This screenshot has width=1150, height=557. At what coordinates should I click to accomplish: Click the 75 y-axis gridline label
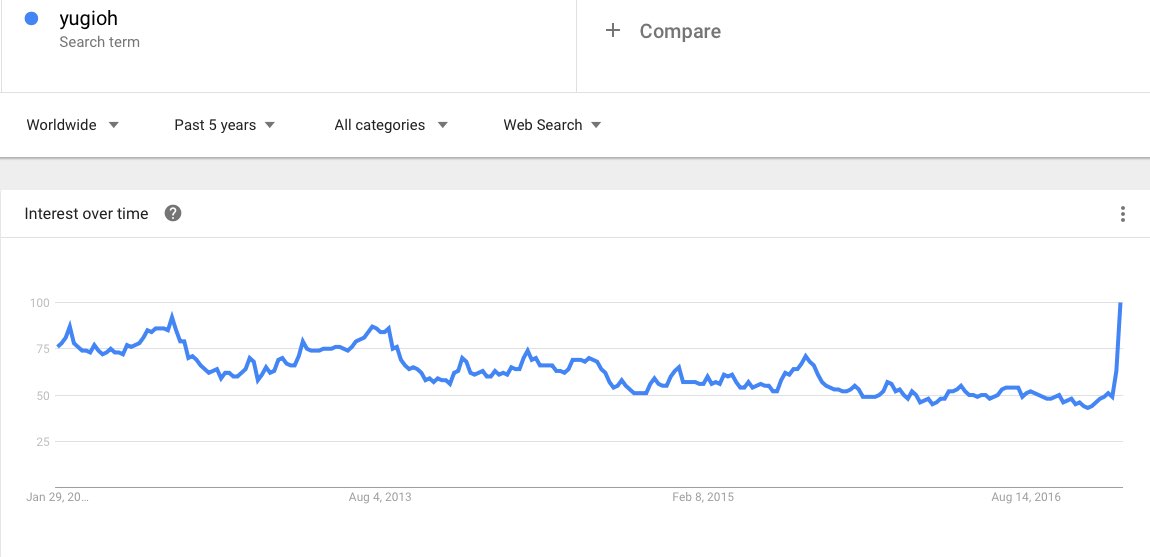[43, 349]
